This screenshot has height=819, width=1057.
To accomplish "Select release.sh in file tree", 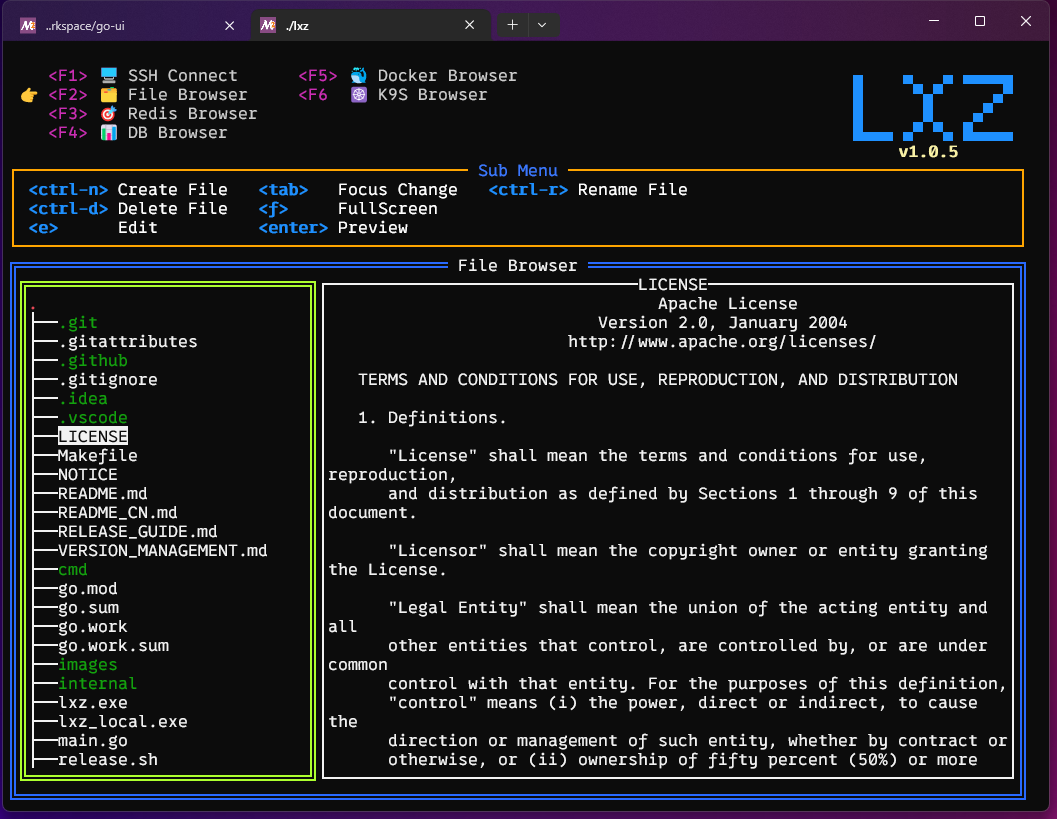I will 108,759.
